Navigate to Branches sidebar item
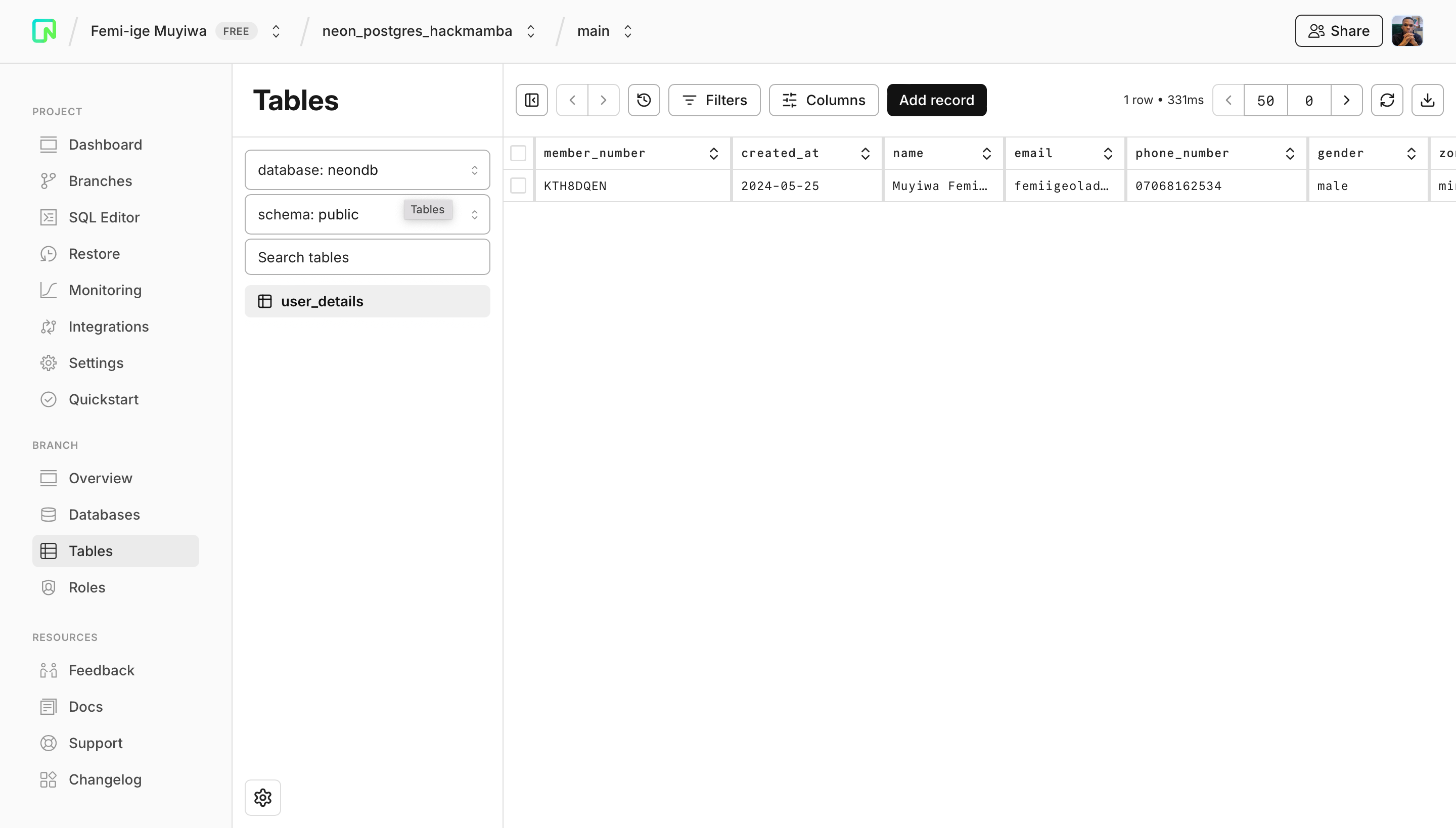The height and width of the screenshot is (828, 1456). click(x=100, y=181)
